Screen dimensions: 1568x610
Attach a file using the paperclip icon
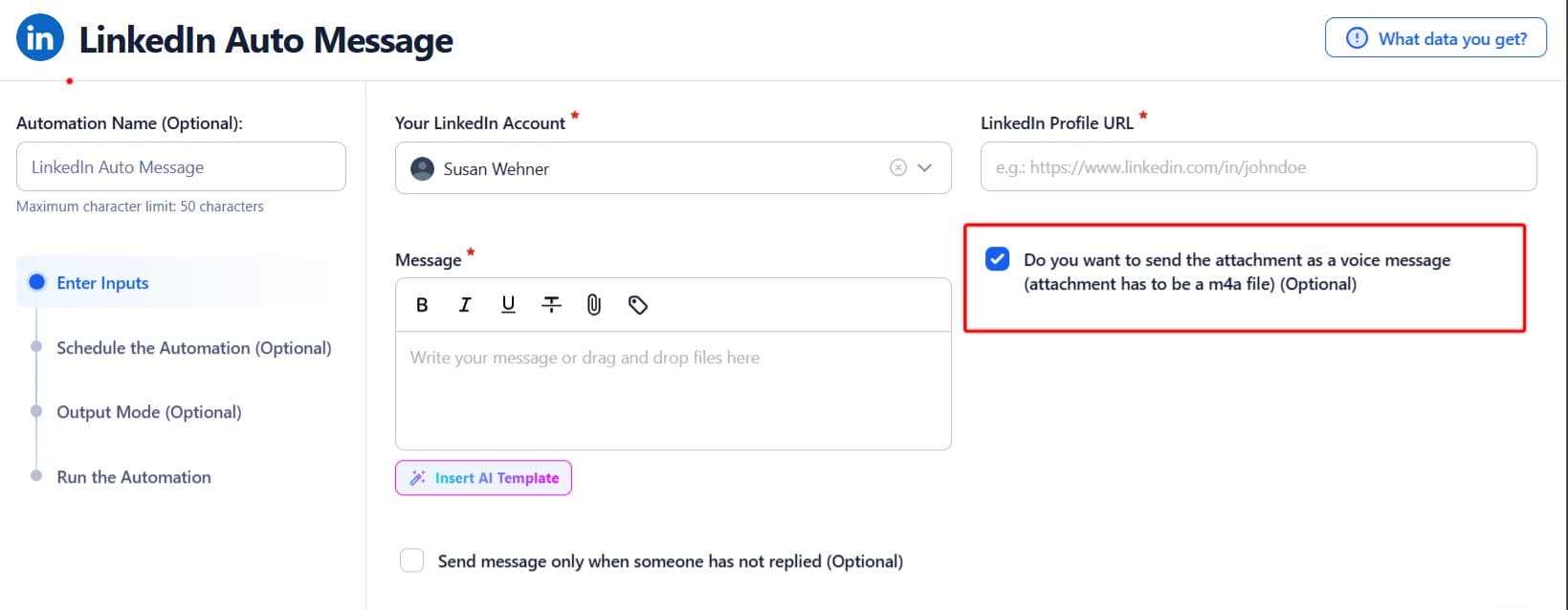click(594, 304)
